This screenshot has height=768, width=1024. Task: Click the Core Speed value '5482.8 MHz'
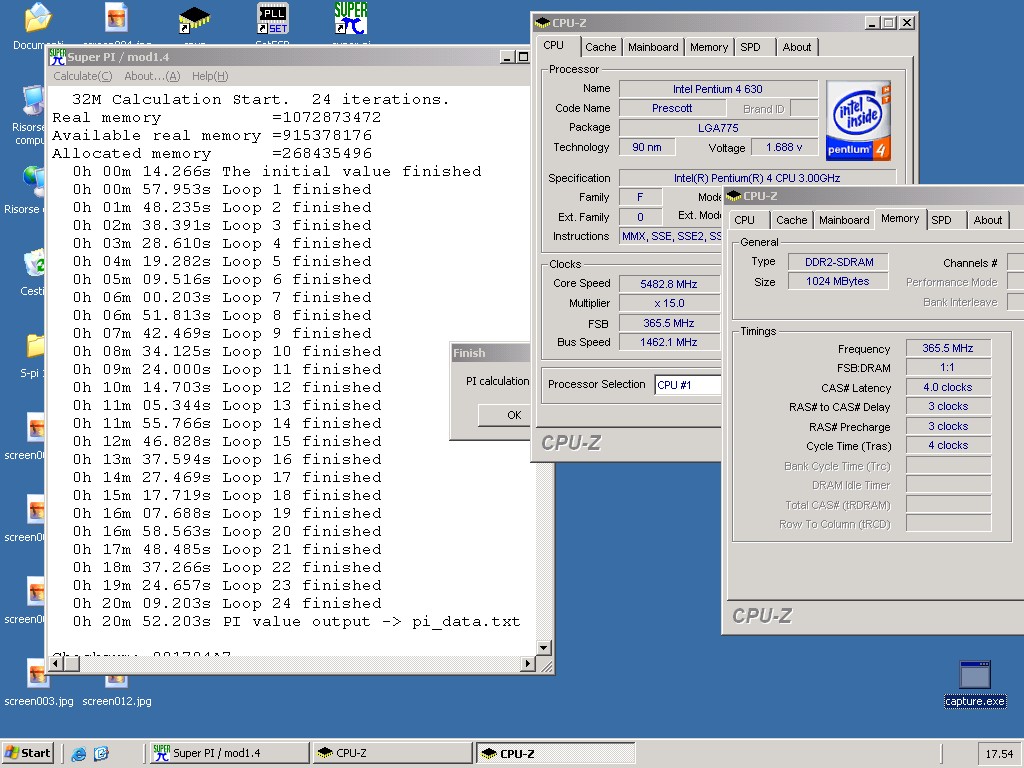(669, 284)
